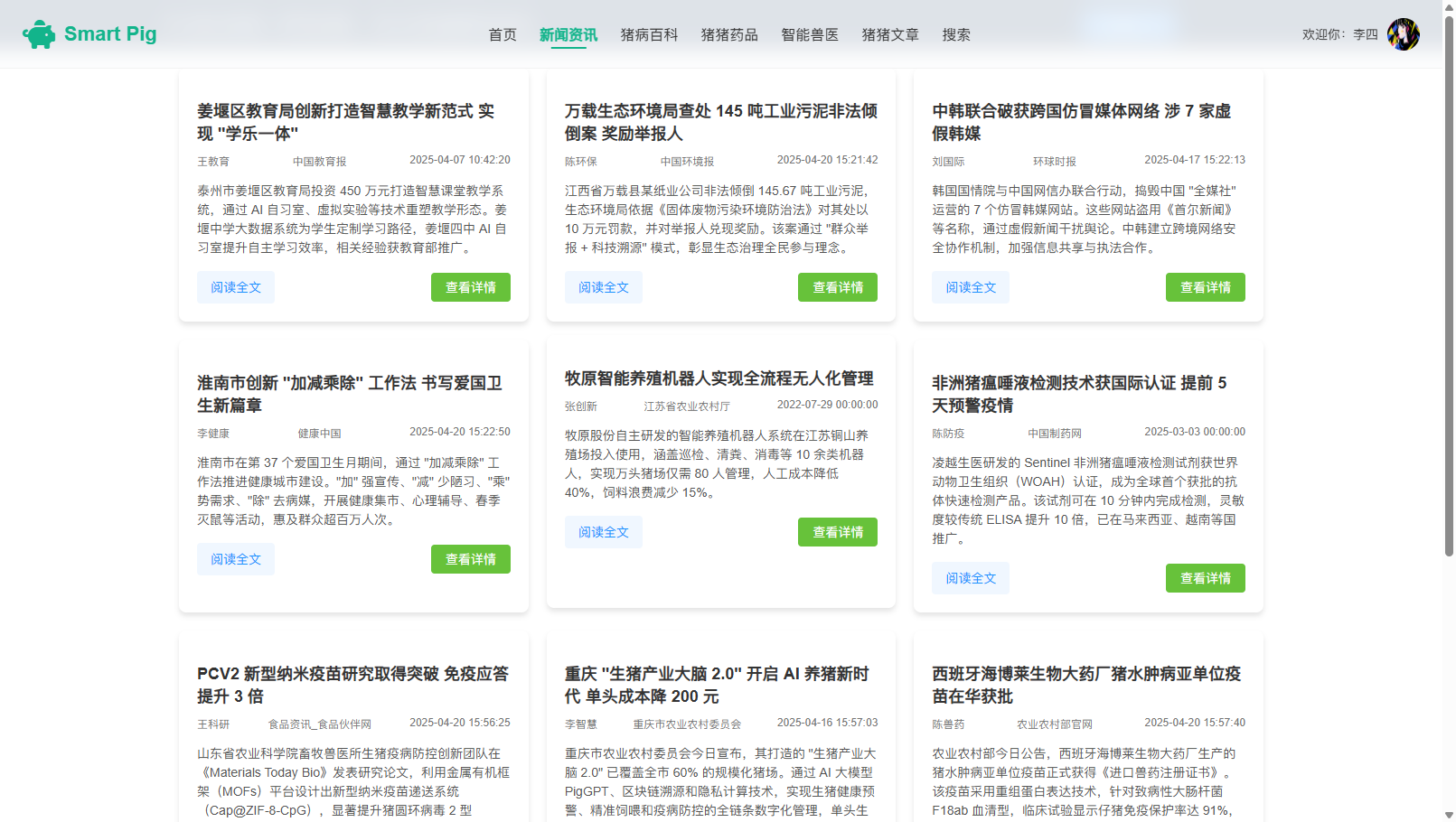Click 阅读全文 on the 淮南市创新 article
Image resolution: width=1456 pixels, height=822 pixels.
click(236, 559)
